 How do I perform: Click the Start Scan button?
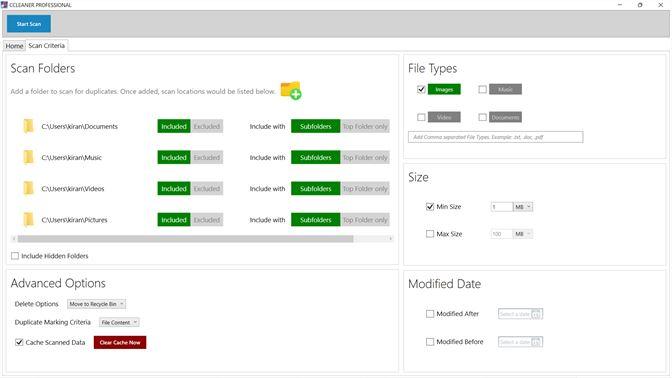(29, 24)
